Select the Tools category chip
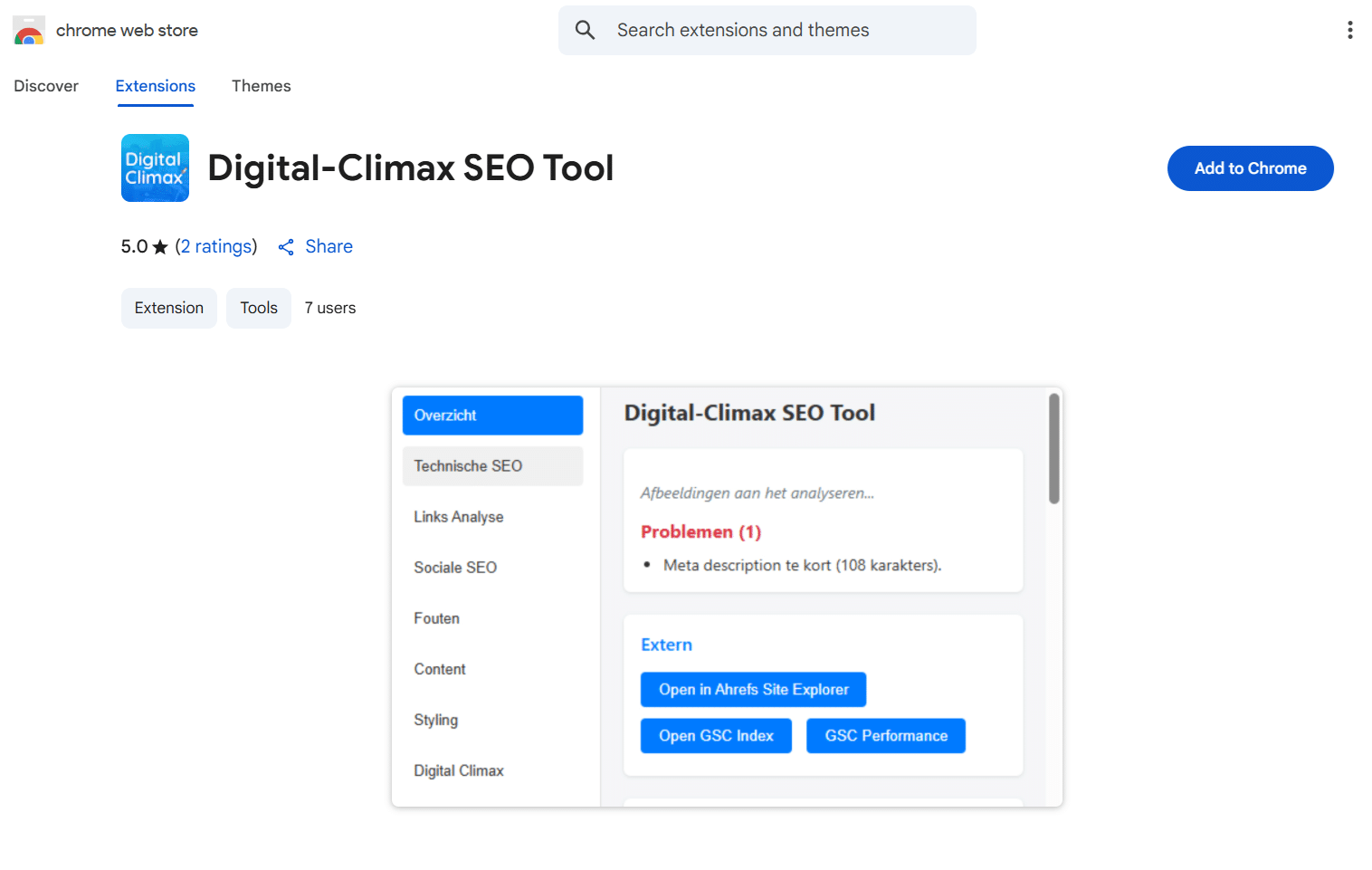1372x870 pixels. pyautogui.click(x=258, y=308)
